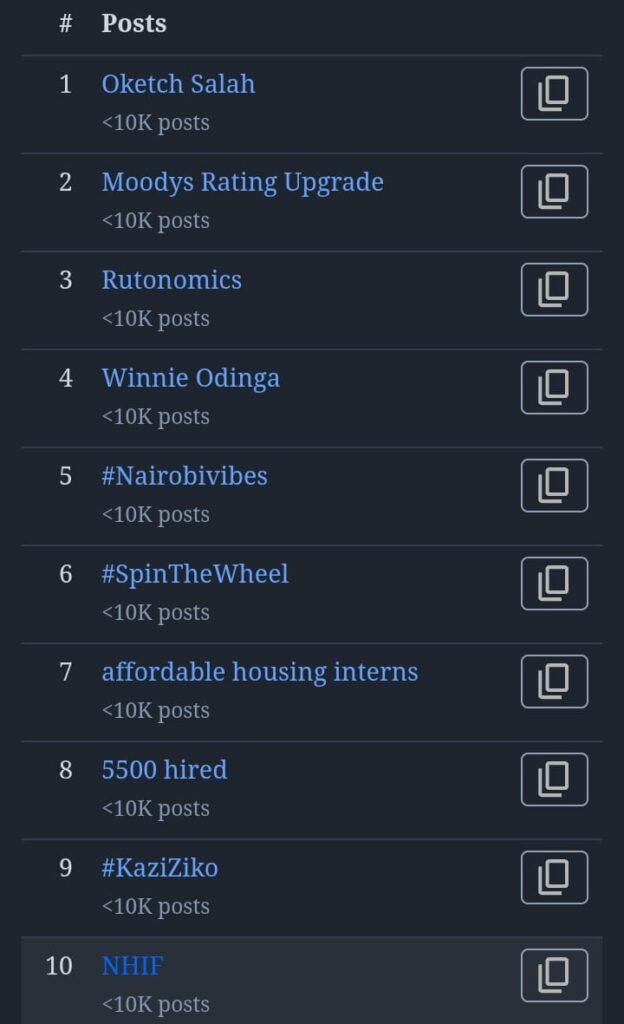The height and width of the screenshot is (1024, 624).
Task: View affordable housing interns trend
Action: pos(259,672)
